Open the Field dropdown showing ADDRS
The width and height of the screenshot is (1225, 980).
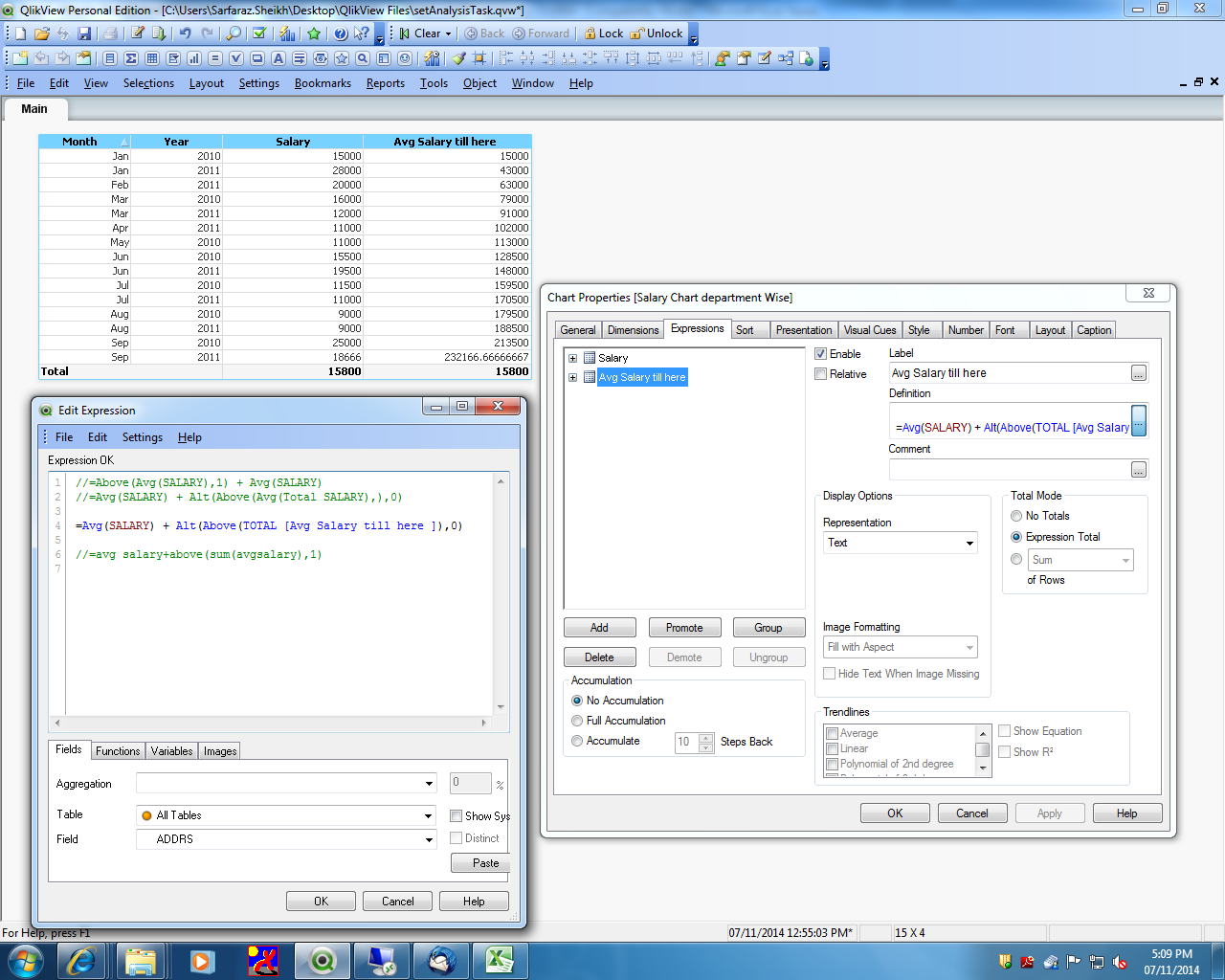[x=428, y=839]
